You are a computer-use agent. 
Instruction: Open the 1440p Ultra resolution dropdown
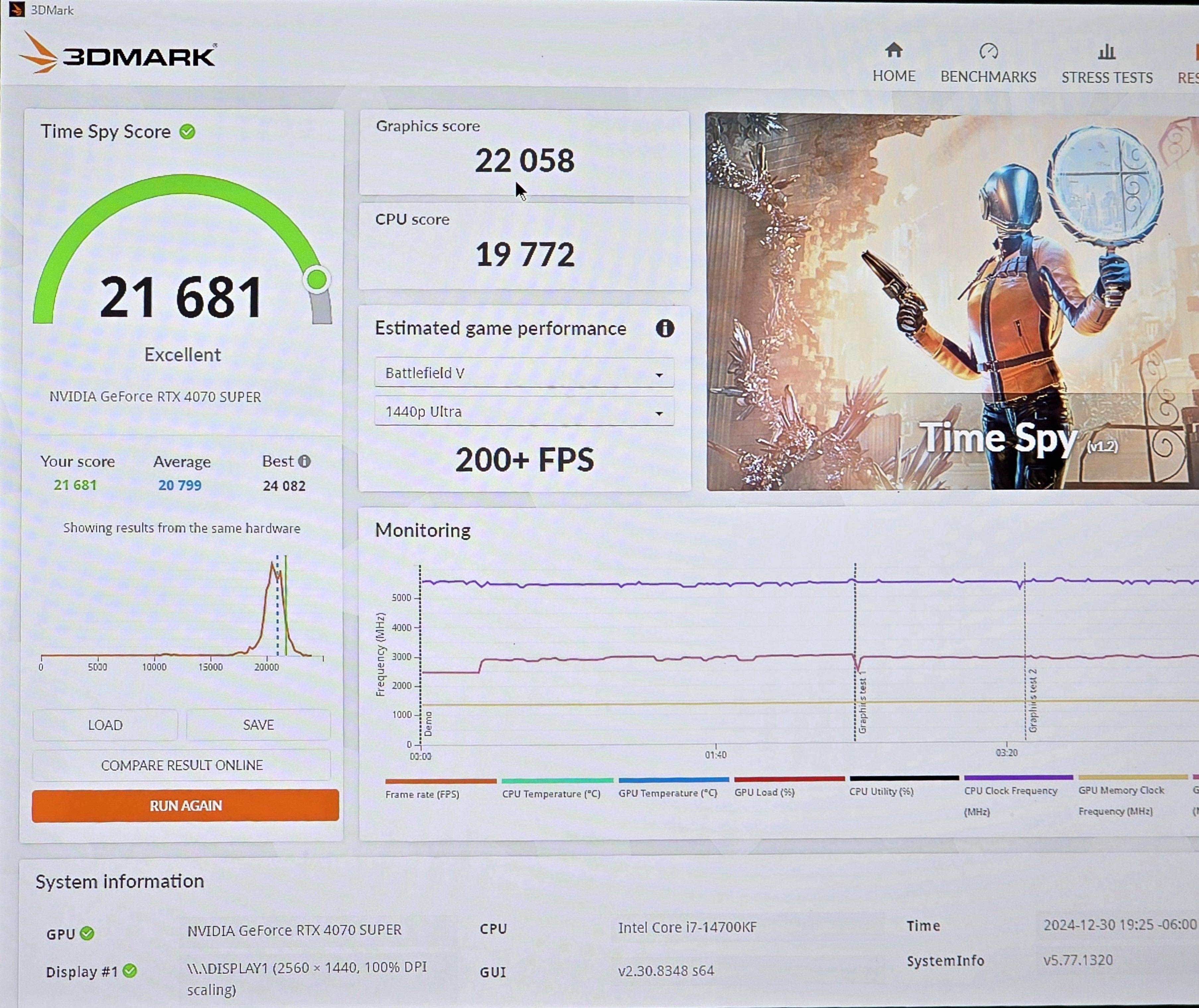pos(524,411)
